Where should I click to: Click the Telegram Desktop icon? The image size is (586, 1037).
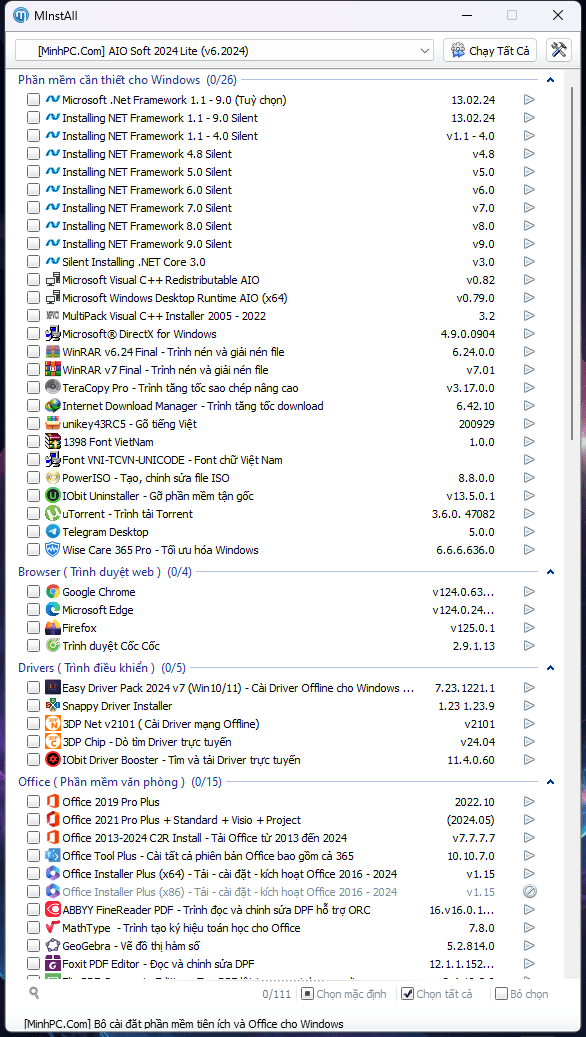click(x=53, y=532)
